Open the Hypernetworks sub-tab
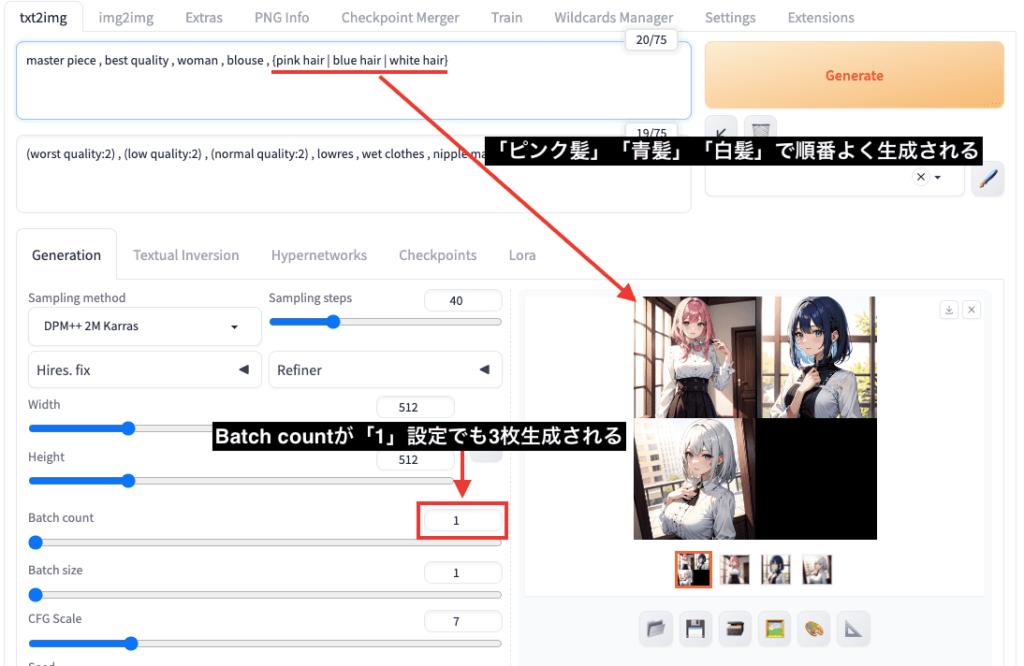1024x666 pixels. point(319,255)
